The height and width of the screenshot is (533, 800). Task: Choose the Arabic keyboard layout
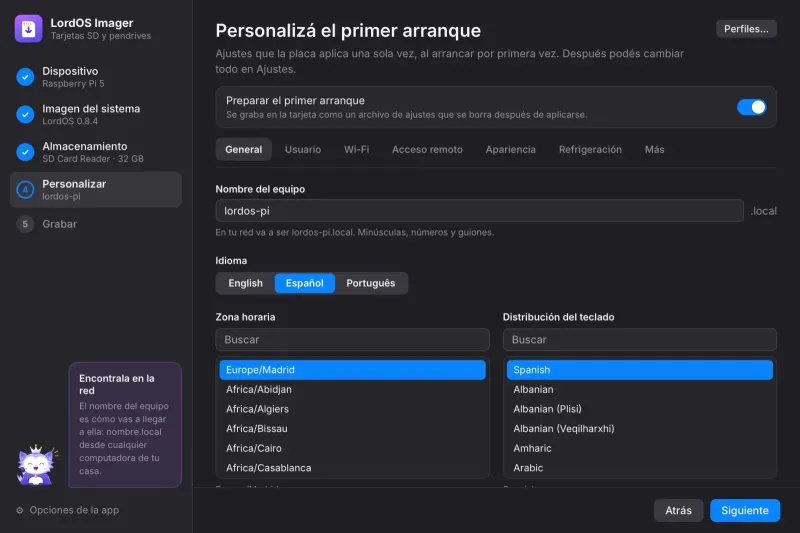pos(640,468)
